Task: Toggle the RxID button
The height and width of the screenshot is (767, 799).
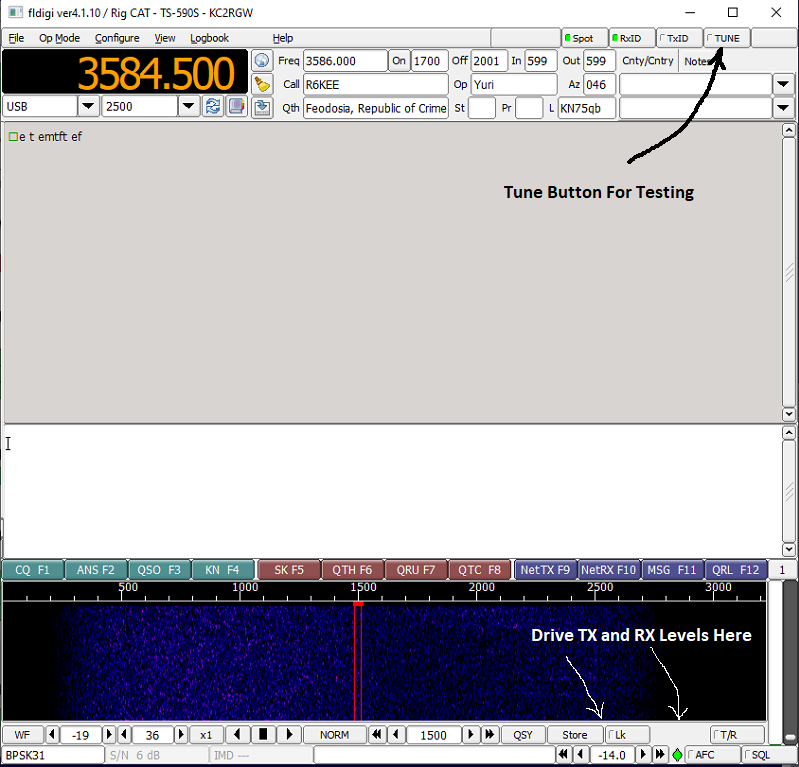Action: [x=632, y=38]
